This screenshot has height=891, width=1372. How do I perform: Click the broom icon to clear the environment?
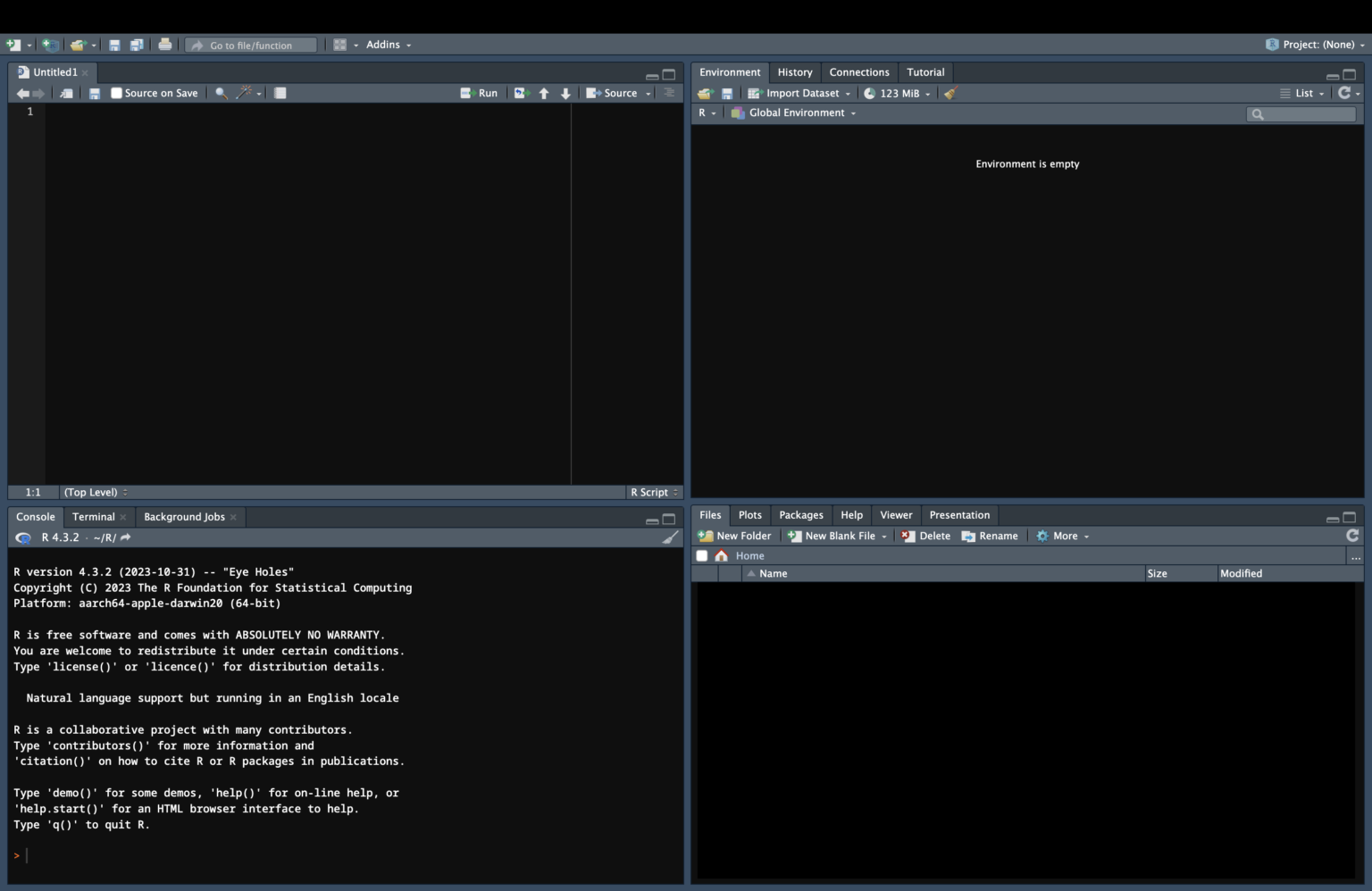(949, 92)
